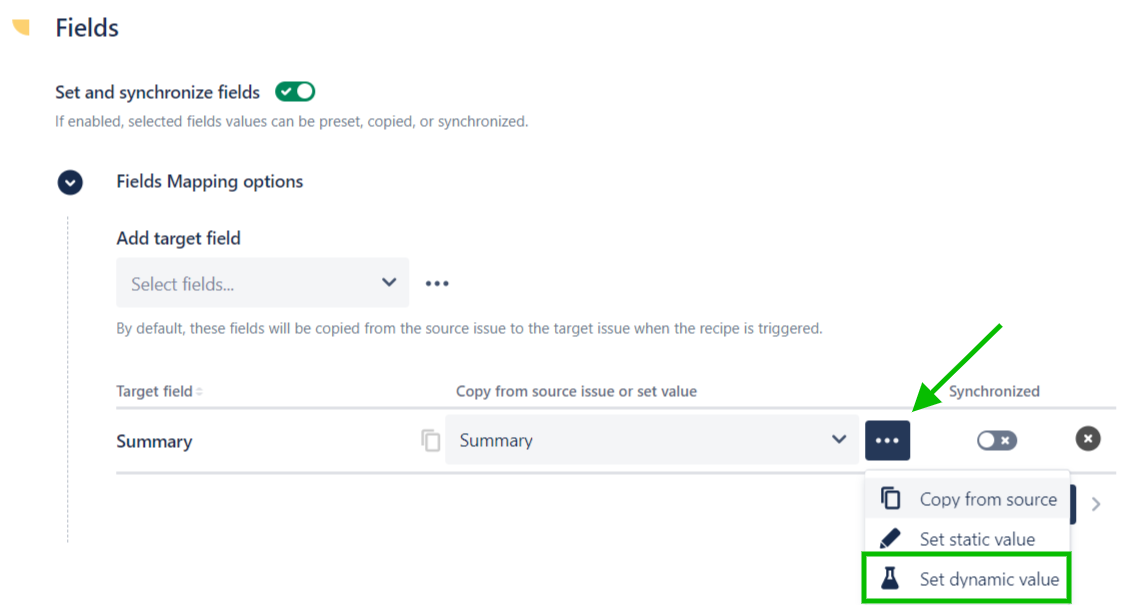Remove the Summary field mapping row
Screen dimensions: 1129x605
tap(1088, 438)
